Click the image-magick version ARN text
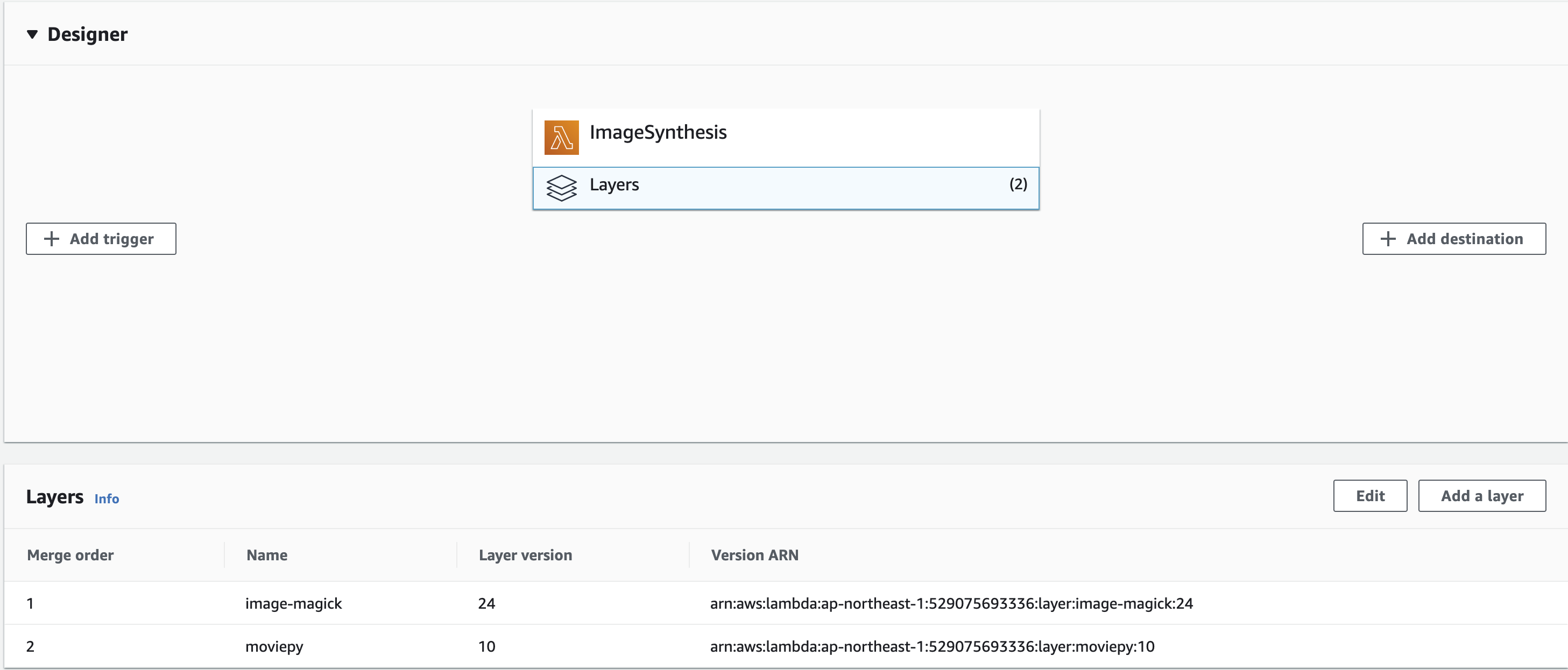The image size is (1568, 670). (x=951, y=603)
